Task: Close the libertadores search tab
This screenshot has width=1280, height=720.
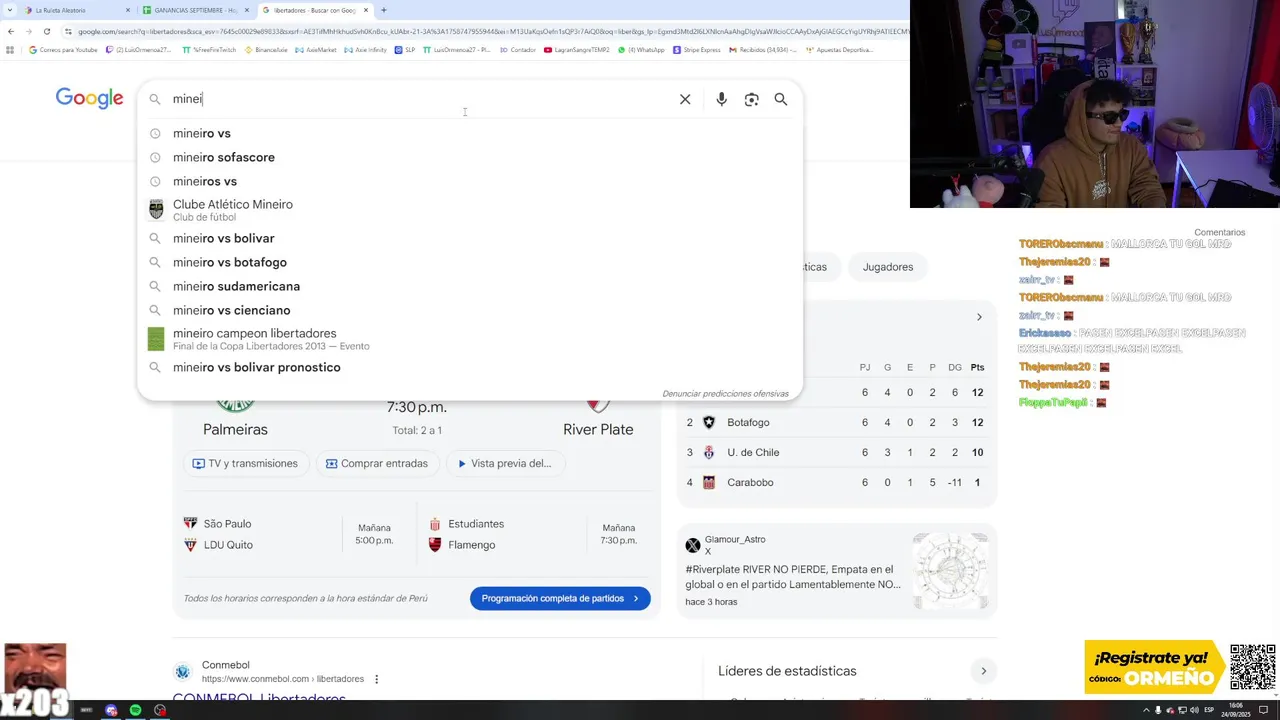Action: 367,10
